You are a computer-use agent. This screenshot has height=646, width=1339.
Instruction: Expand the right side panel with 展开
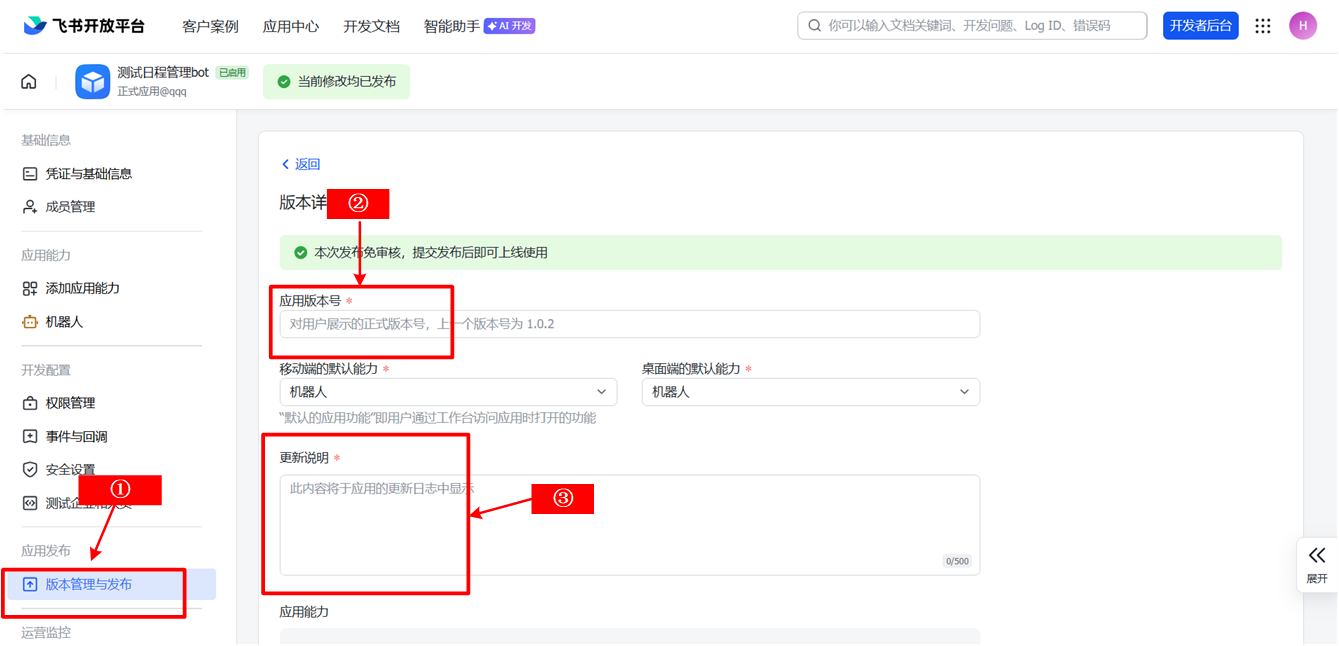(x=1316, y=564)
